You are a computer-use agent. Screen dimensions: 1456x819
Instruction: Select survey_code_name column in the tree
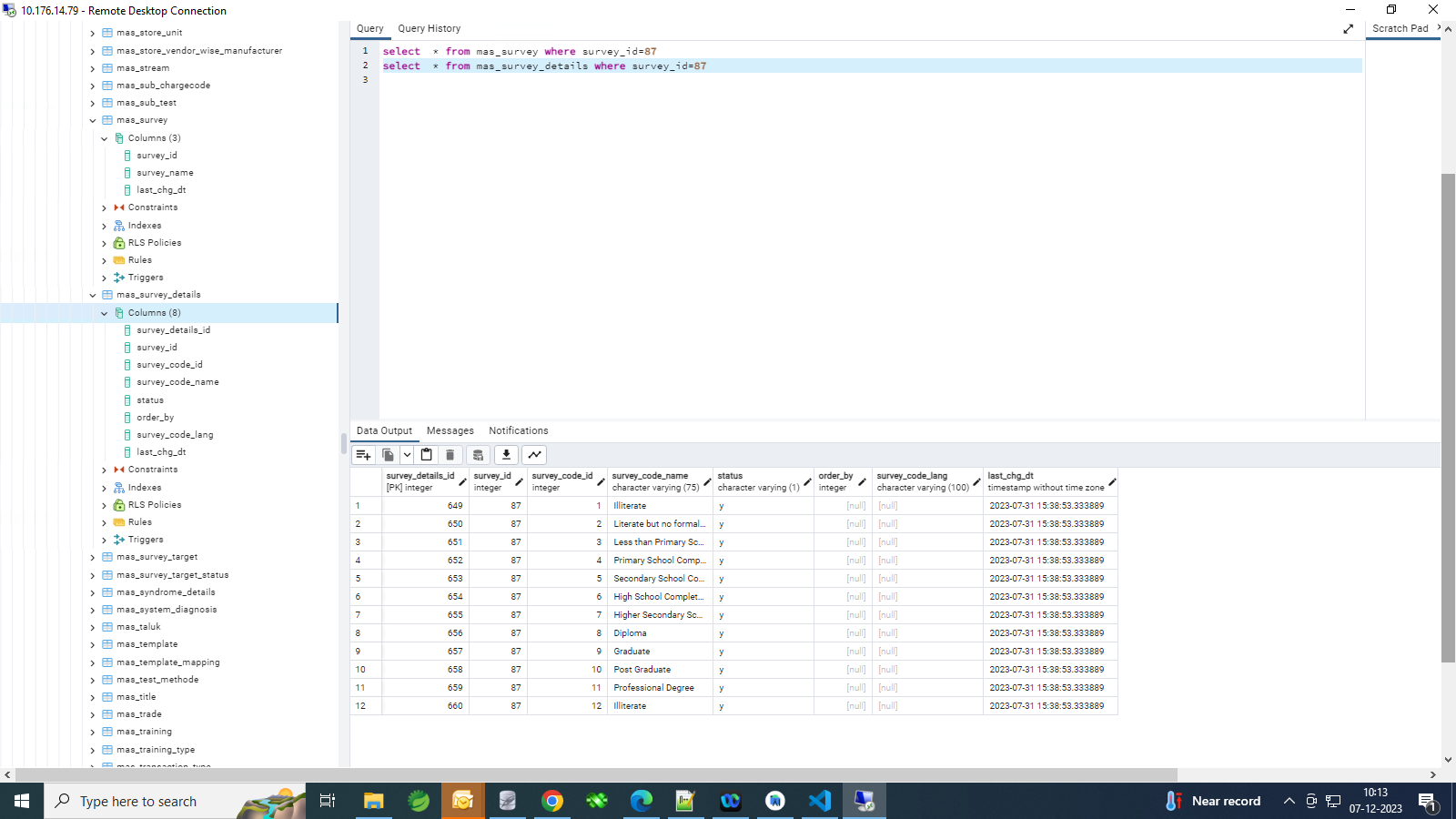tap(177, 382)
